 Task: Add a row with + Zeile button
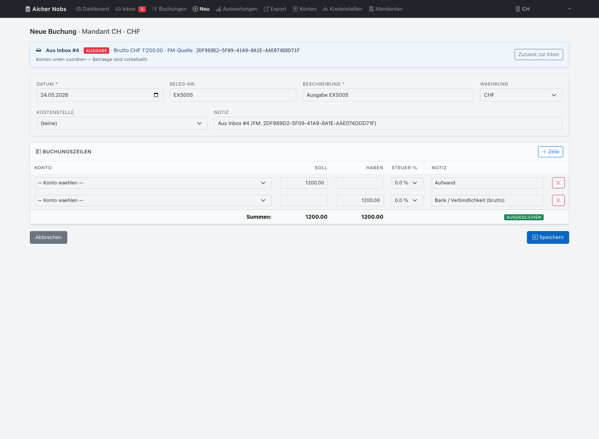tap(550, 152)
